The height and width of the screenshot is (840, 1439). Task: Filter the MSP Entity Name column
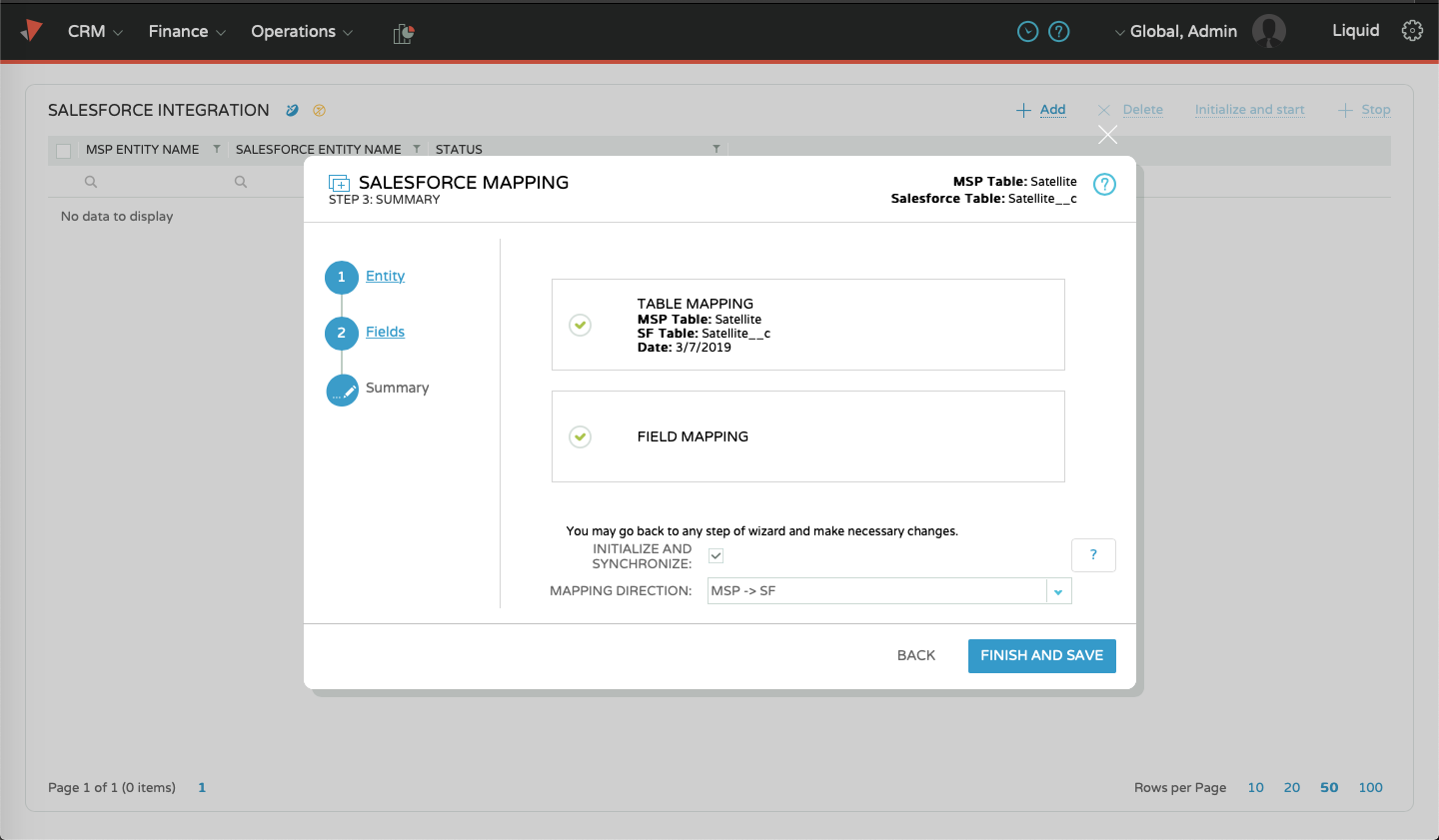tap(217, 149)
